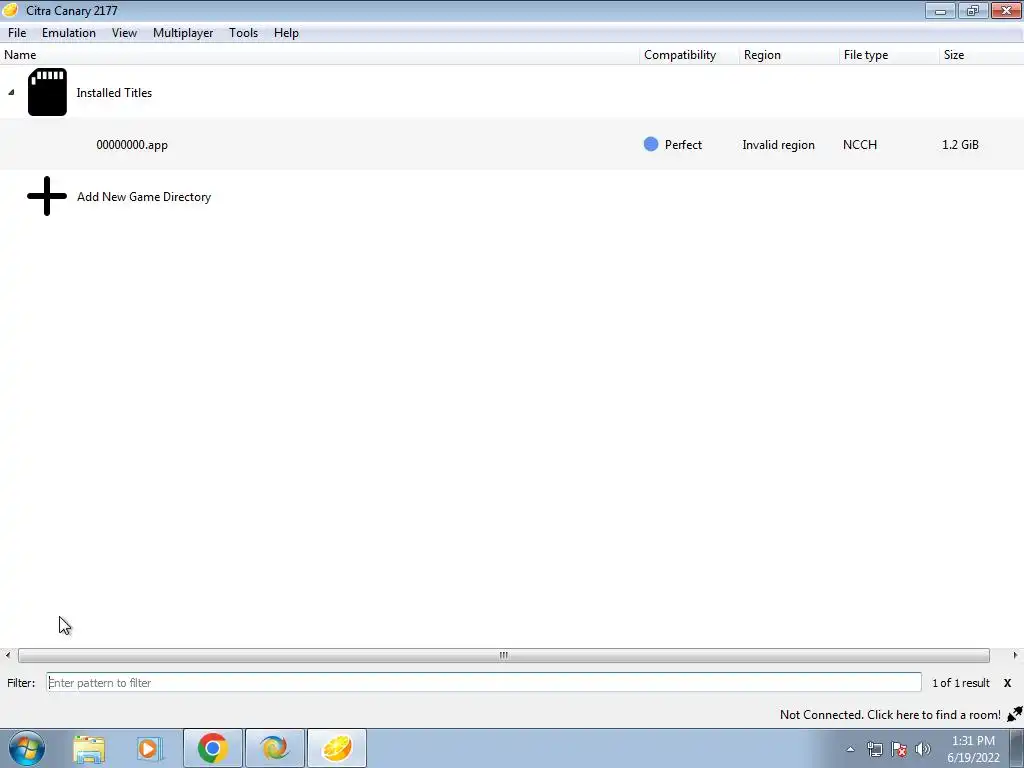Restore down the Citra window
Screen dimensions: 1024x768
[x=973, y=10]
